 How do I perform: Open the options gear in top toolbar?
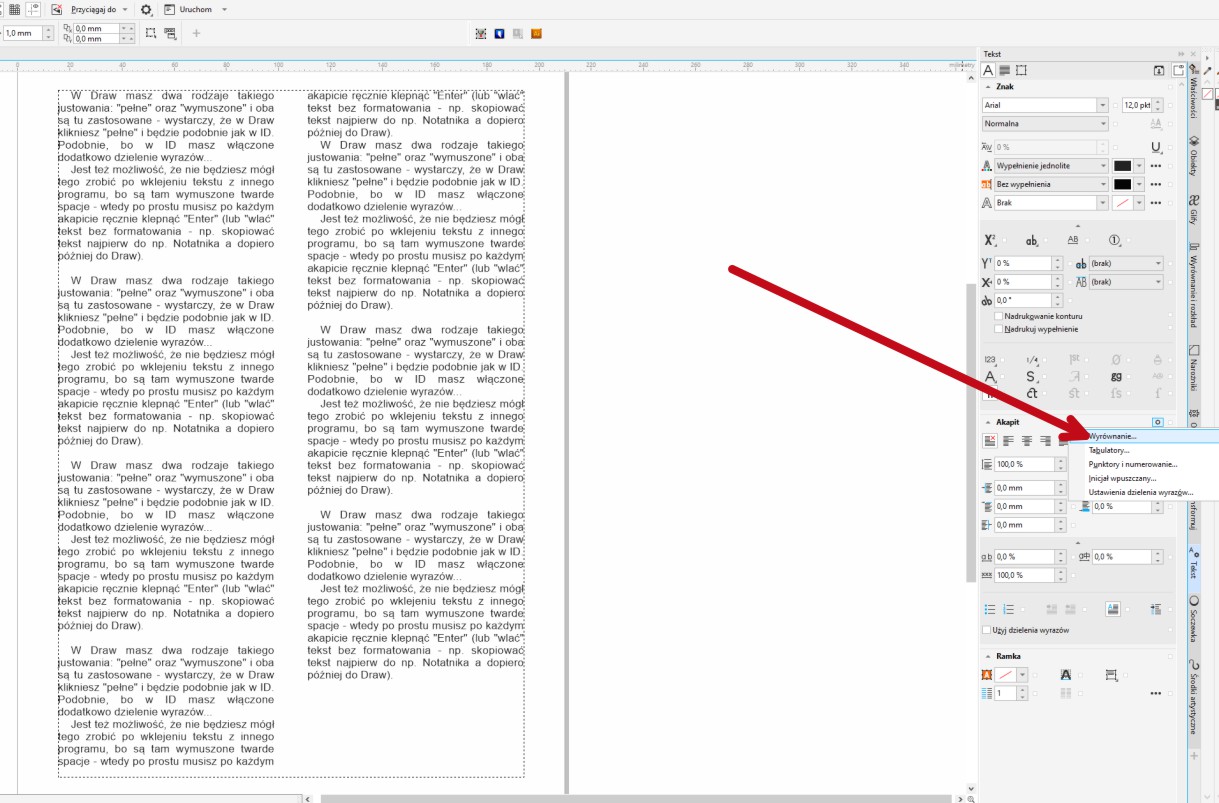click(x=147, y=9)
